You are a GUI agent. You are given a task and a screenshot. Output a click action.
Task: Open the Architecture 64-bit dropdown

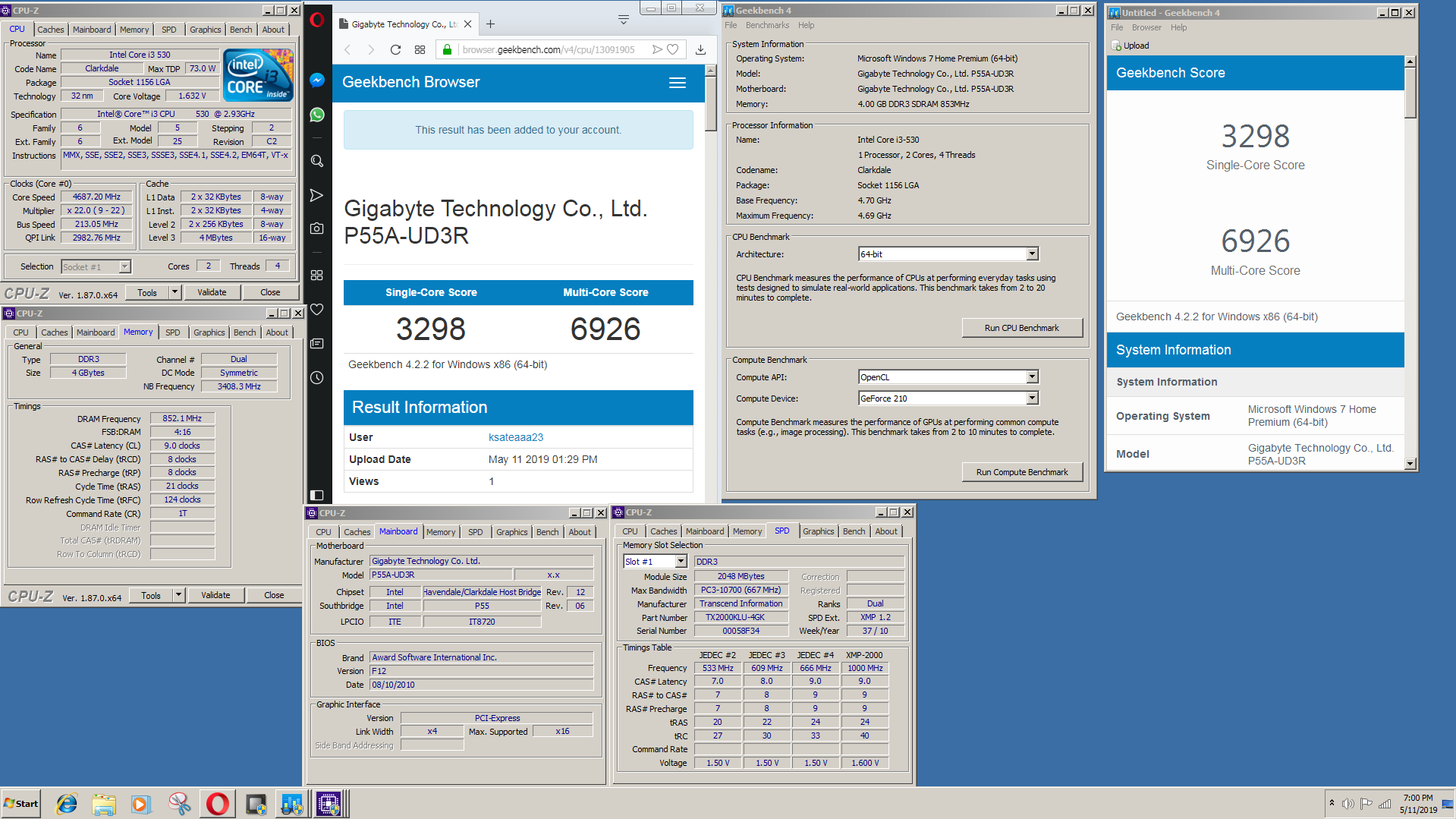(948, 254)
